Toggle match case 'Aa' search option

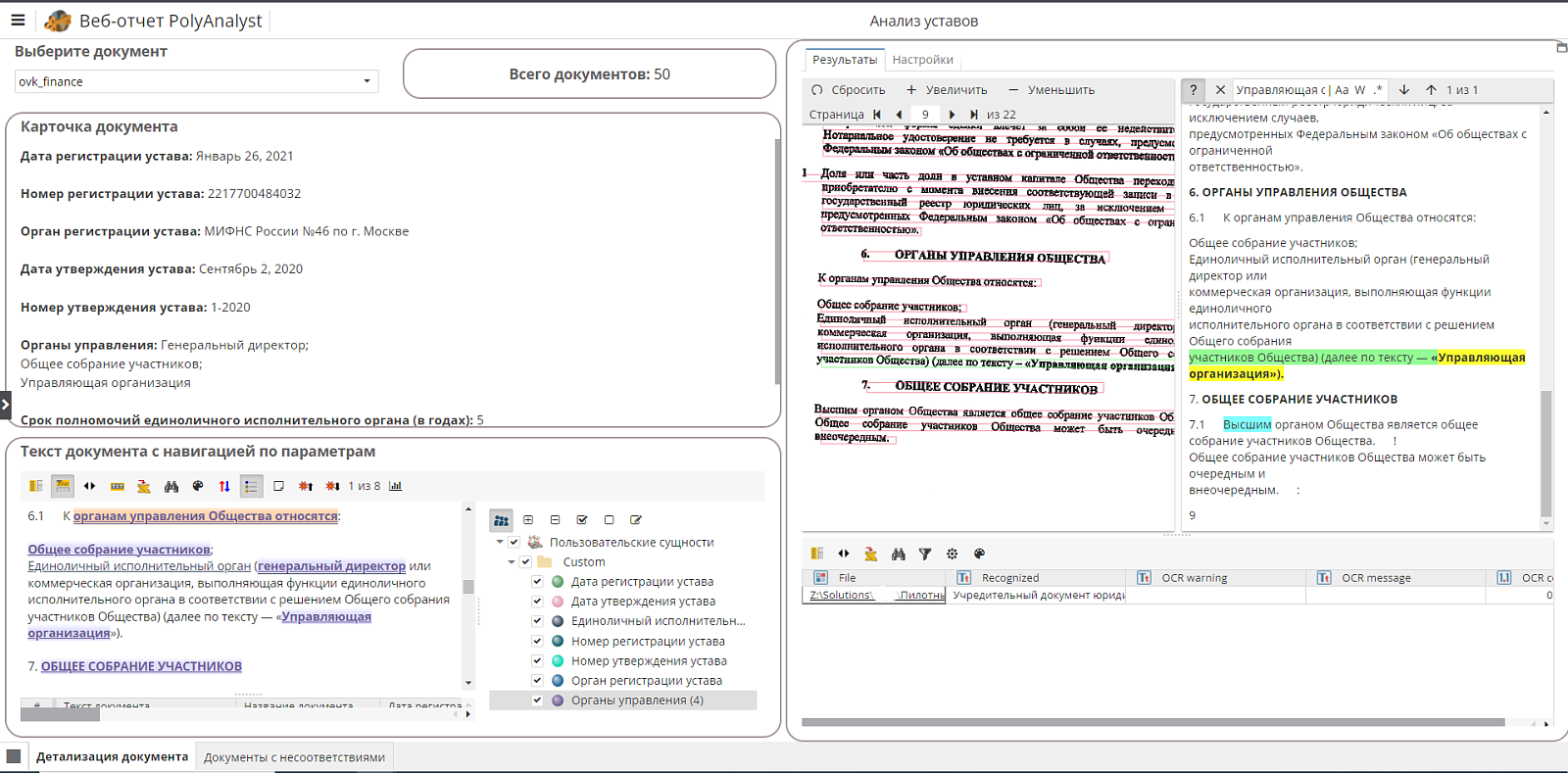coord(1342,90)
